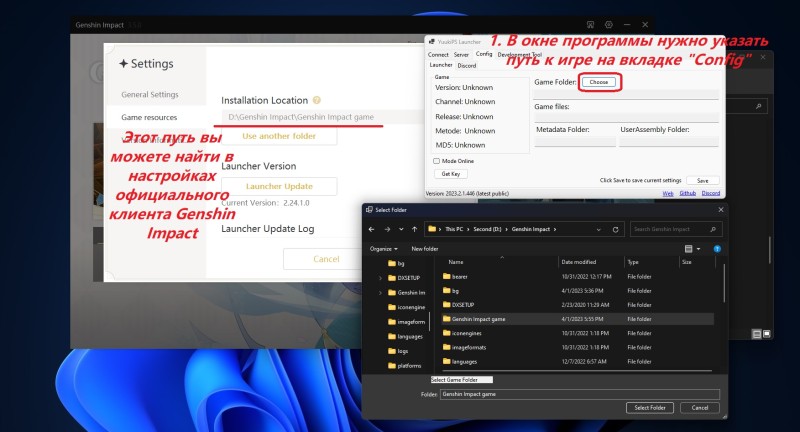Open the Discord sub-tab in YuukiPS Launcher
Image resolution: width=800 pixels, height=432 pixels.
467,65
